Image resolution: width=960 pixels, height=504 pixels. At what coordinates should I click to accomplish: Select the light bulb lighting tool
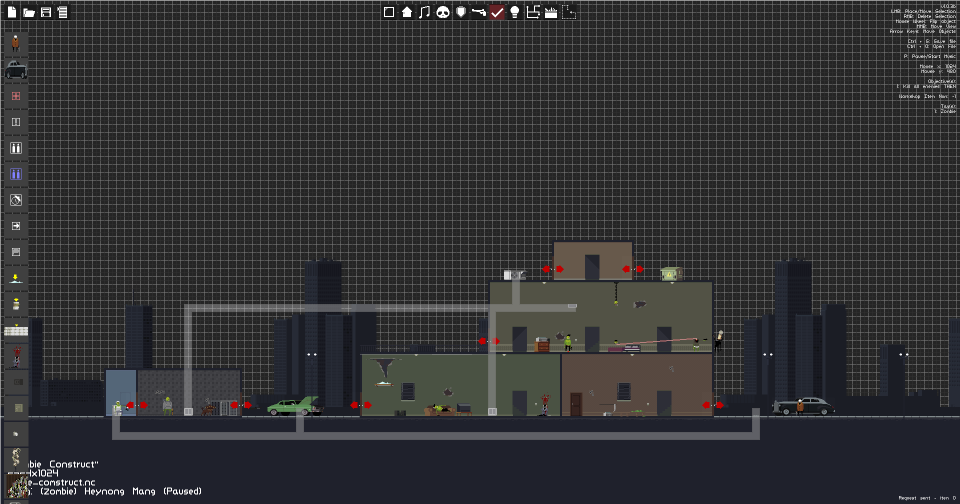[515, 12]
